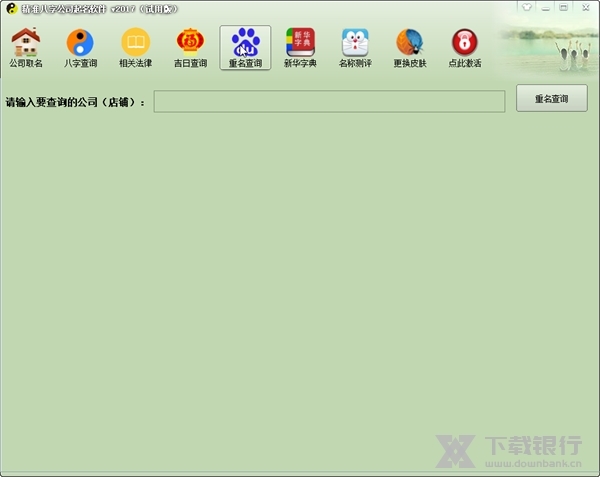Minimize the application window
The image size is (600, 477).
point(546,7)
